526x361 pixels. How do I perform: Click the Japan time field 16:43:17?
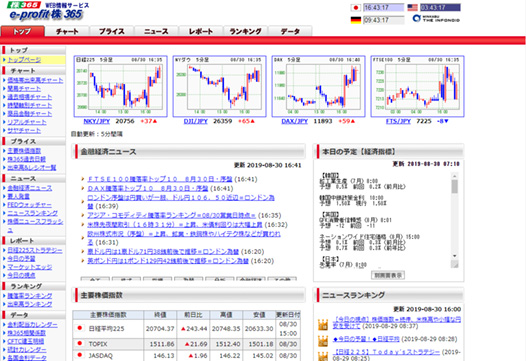tap(384, 7)
